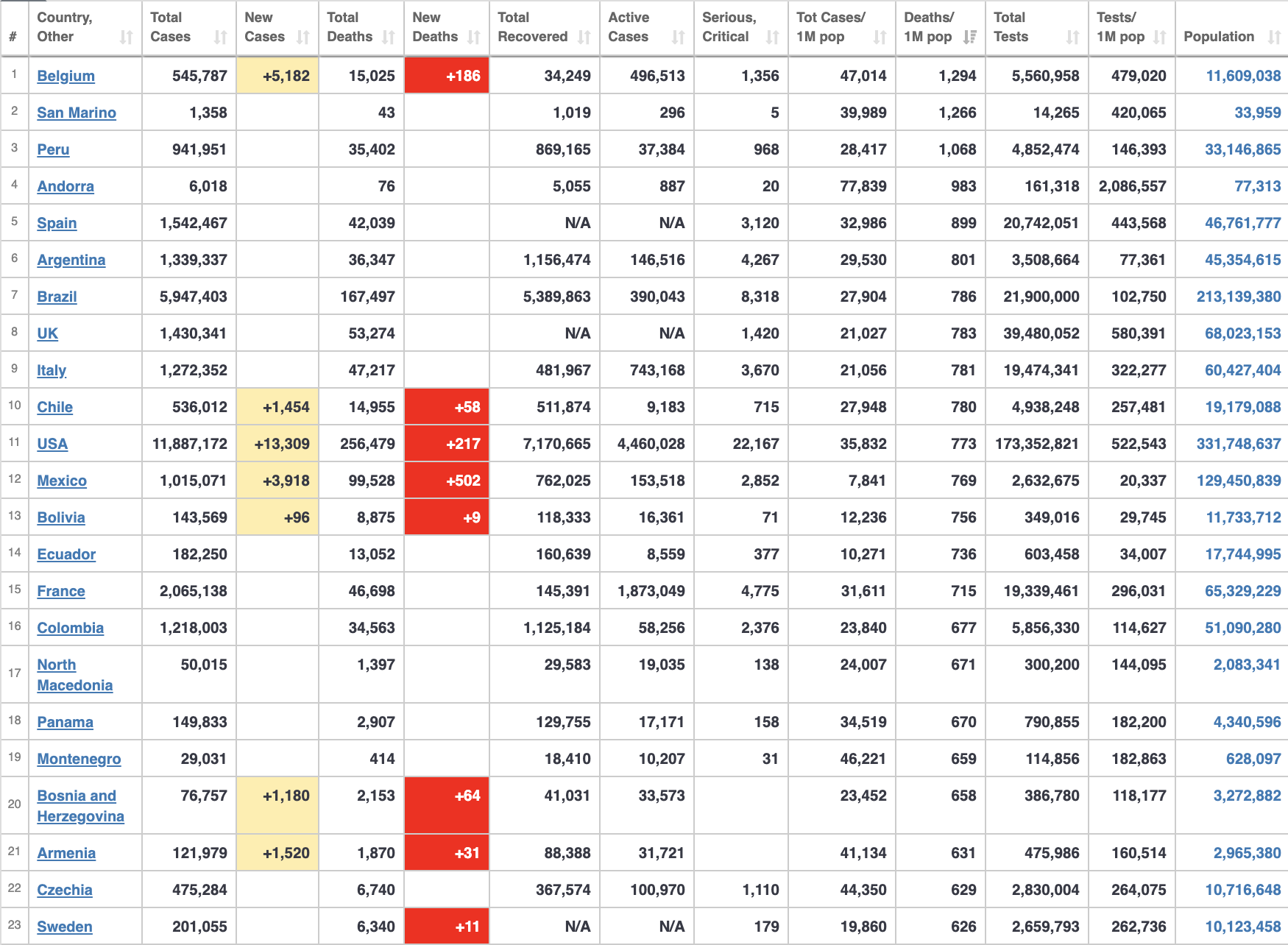This screenshot has width=1288, height=945.
Task: Click sort arrows beside New Cases header
Action: pyautogui.click(x=302, y=37)
